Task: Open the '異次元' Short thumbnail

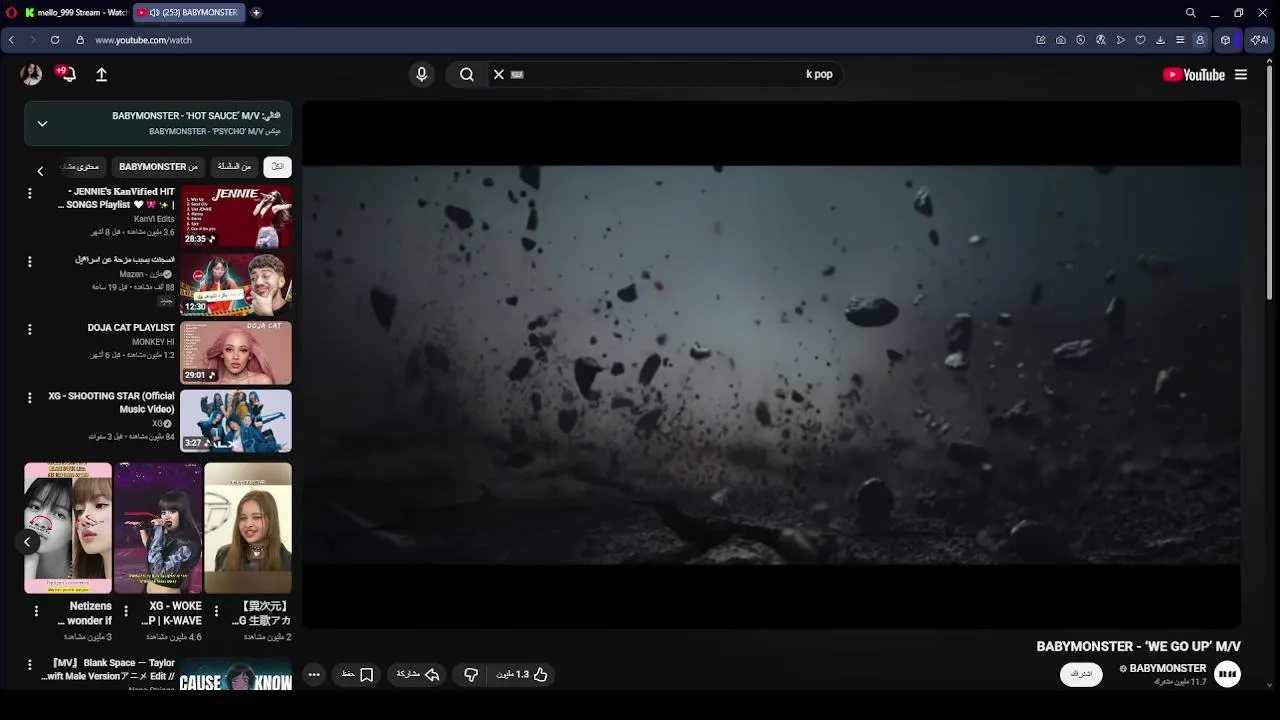Action: pyautogui.click(x=248, y=528)
